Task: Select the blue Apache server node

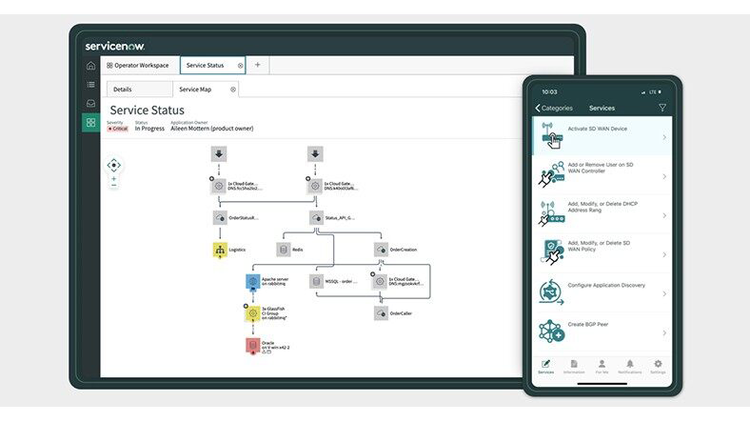Action: click(253, 282)
